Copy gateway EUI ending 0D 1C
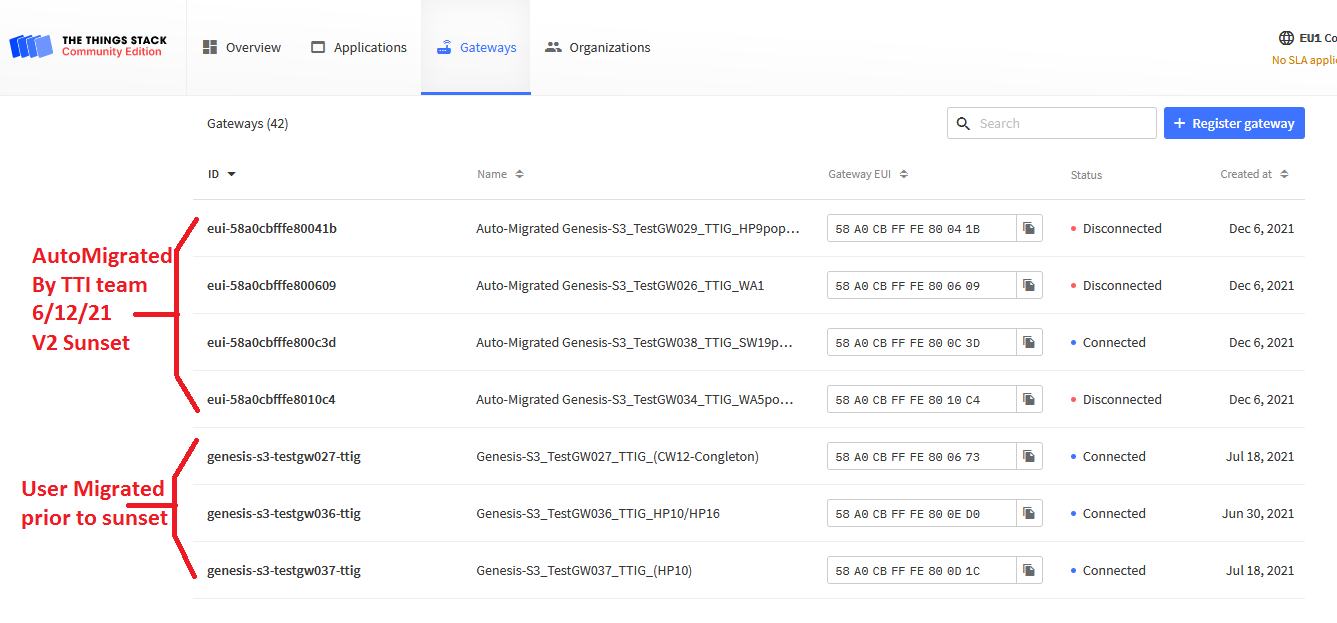The height and width of the screenshot is (623, 1337). tap(1028, 571)
